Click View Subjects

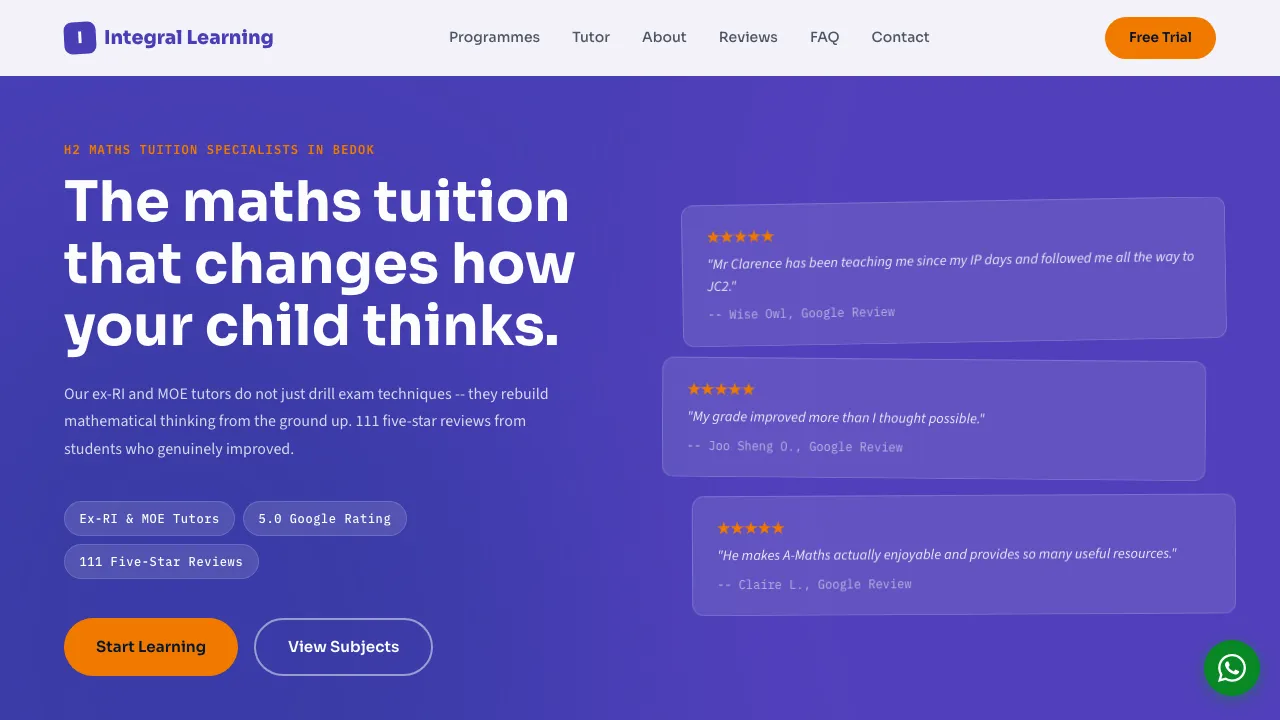click(x=343, y=647)
